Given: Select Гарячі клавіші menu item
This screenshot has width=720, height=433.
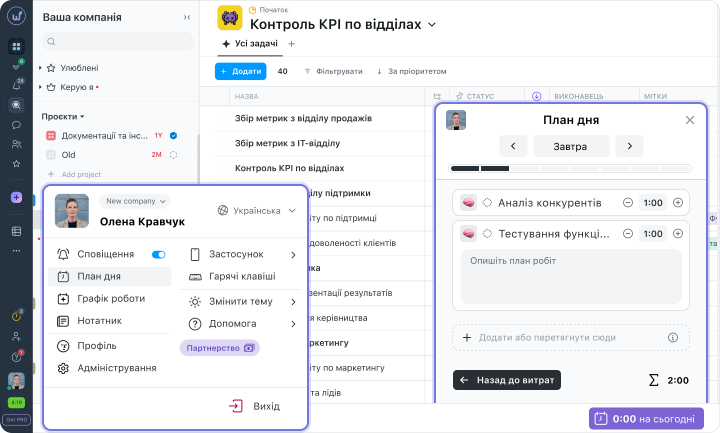Looking at the screenshot, I should point(241,276).
